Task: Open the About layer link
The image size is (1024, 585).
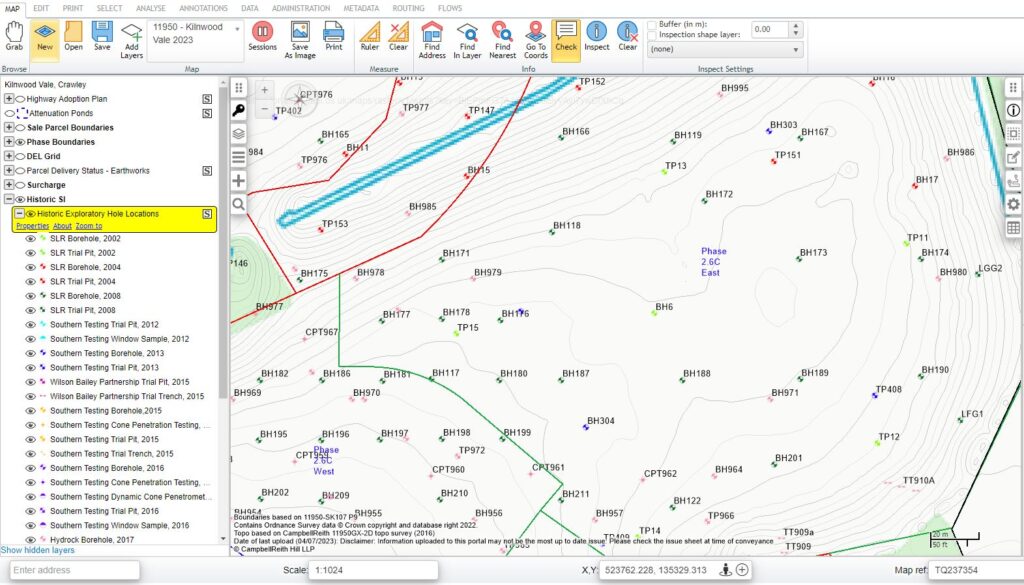Action: 62,226
